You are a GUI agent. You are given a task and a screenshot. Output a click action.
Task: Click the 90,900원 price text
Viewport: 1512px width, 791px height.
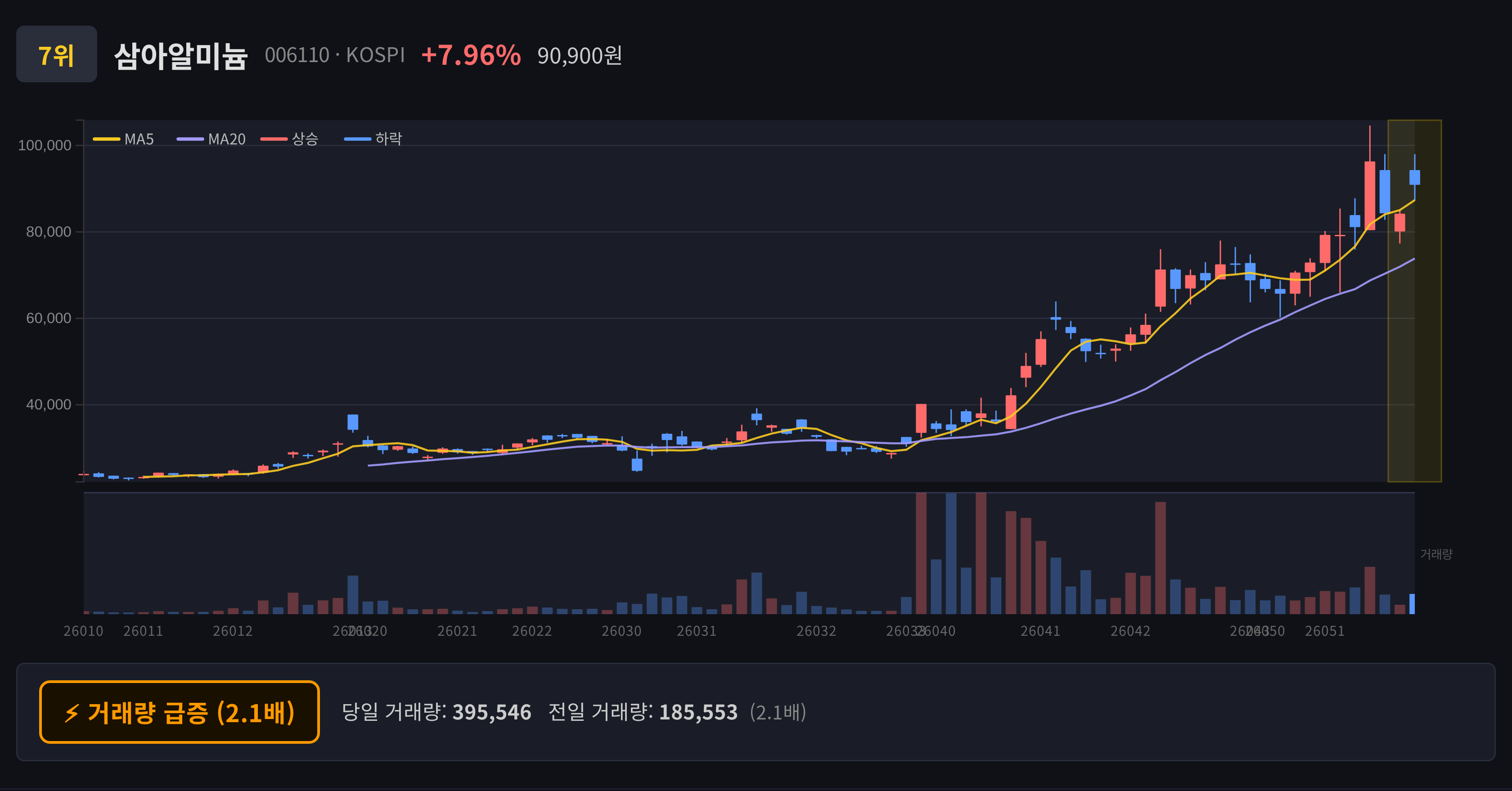[x=579, y=56]
